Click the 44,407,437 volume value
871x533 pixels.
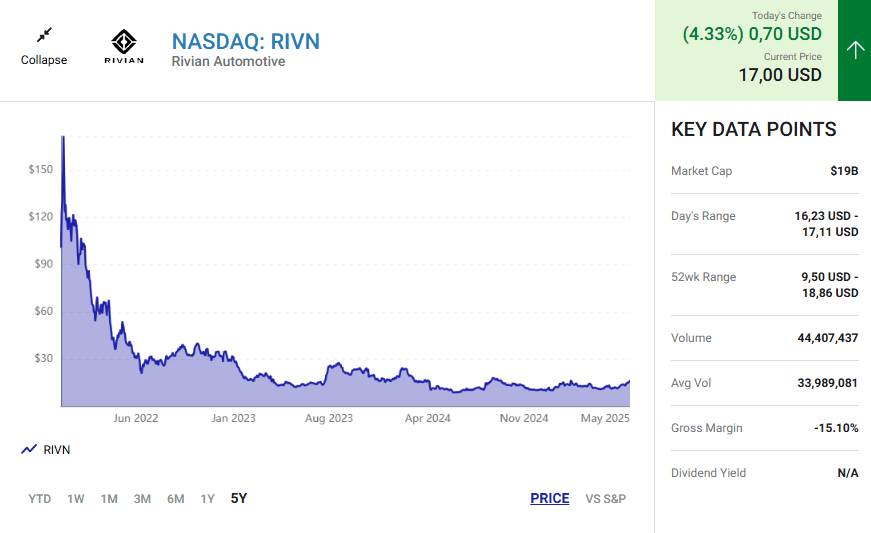pos(828,338)
